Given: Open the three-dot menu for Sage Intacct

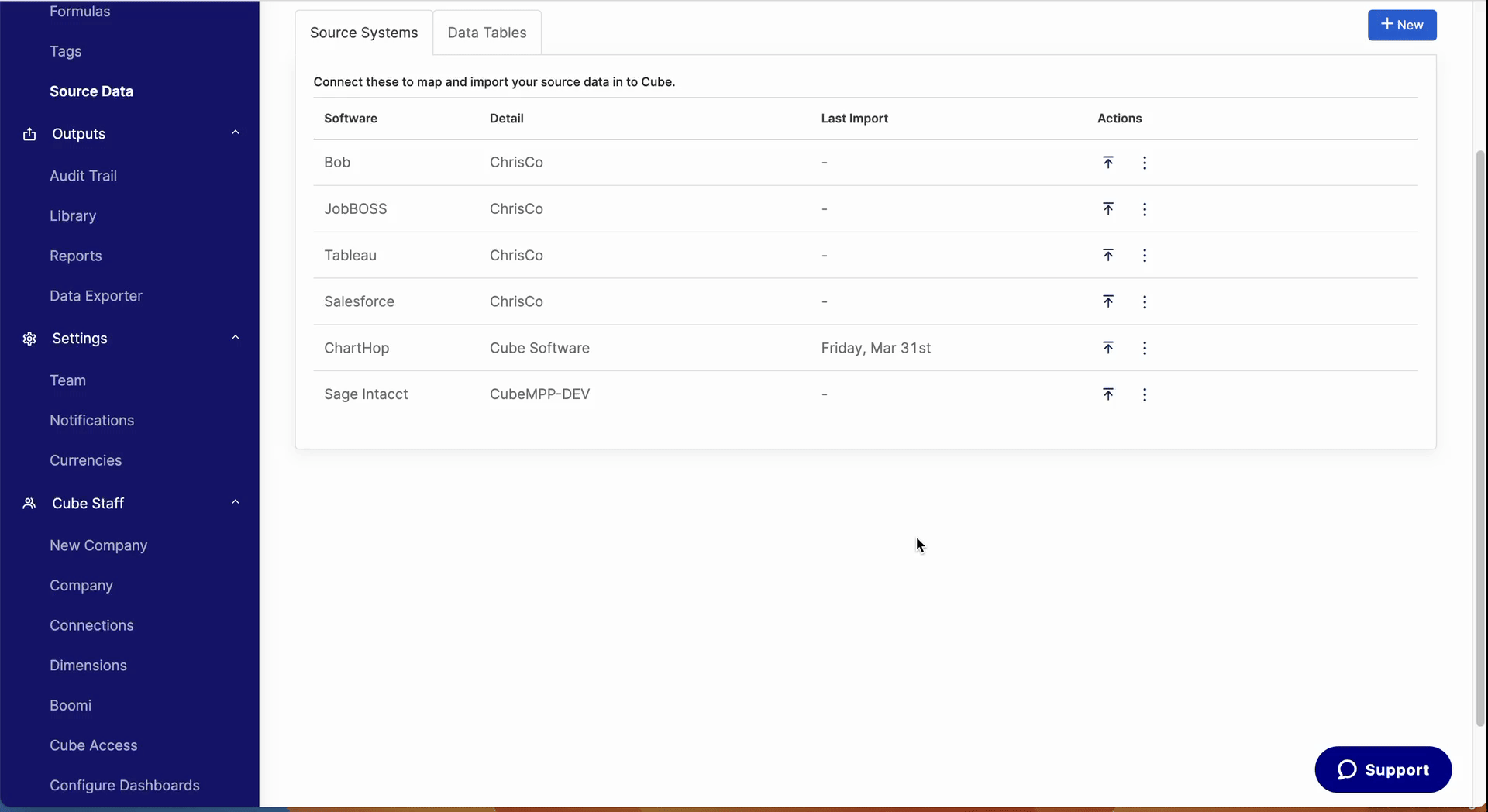Looking at the screenshot, I should click(x=1145, y=394).
